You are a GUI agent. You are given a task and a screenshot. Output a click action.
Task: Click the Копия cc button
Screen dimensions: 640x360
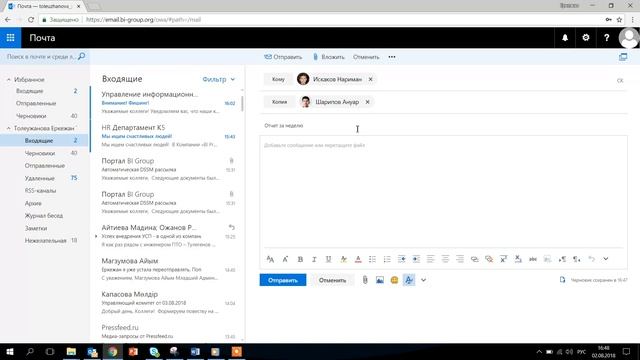[280, 102]
